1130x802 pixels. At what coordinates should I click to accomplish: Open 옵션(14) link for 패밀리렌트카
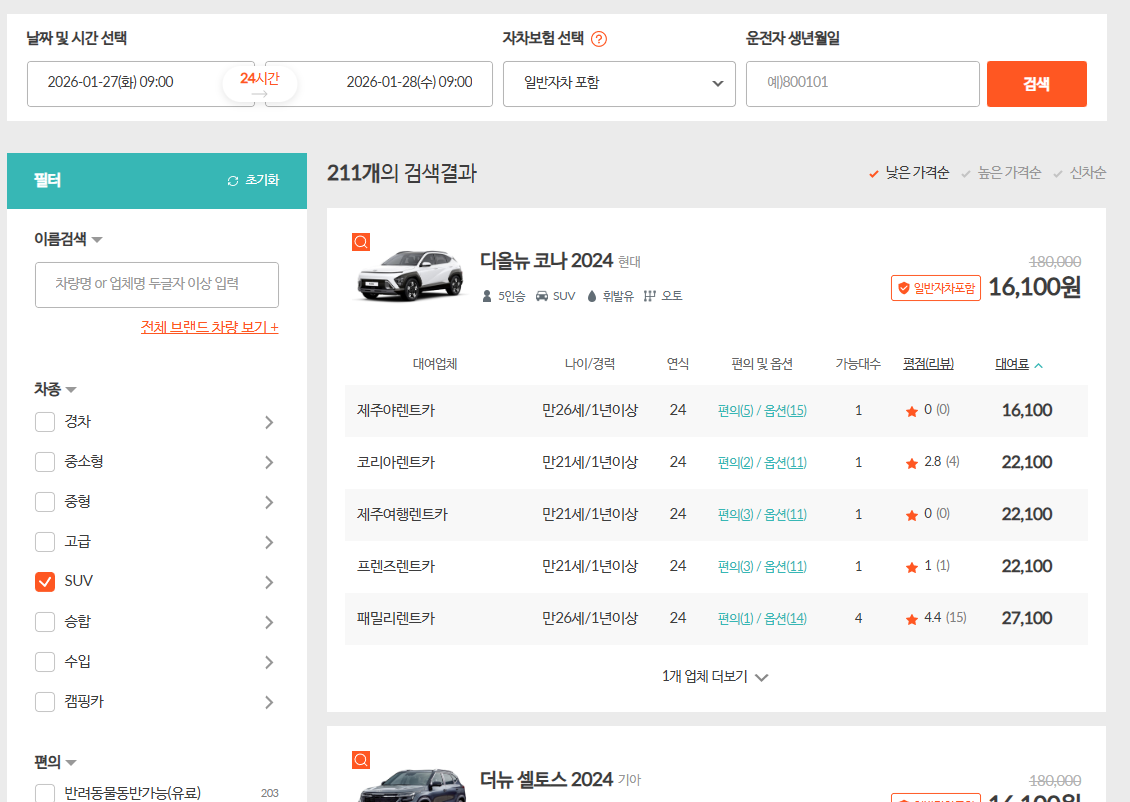(785, 618)
